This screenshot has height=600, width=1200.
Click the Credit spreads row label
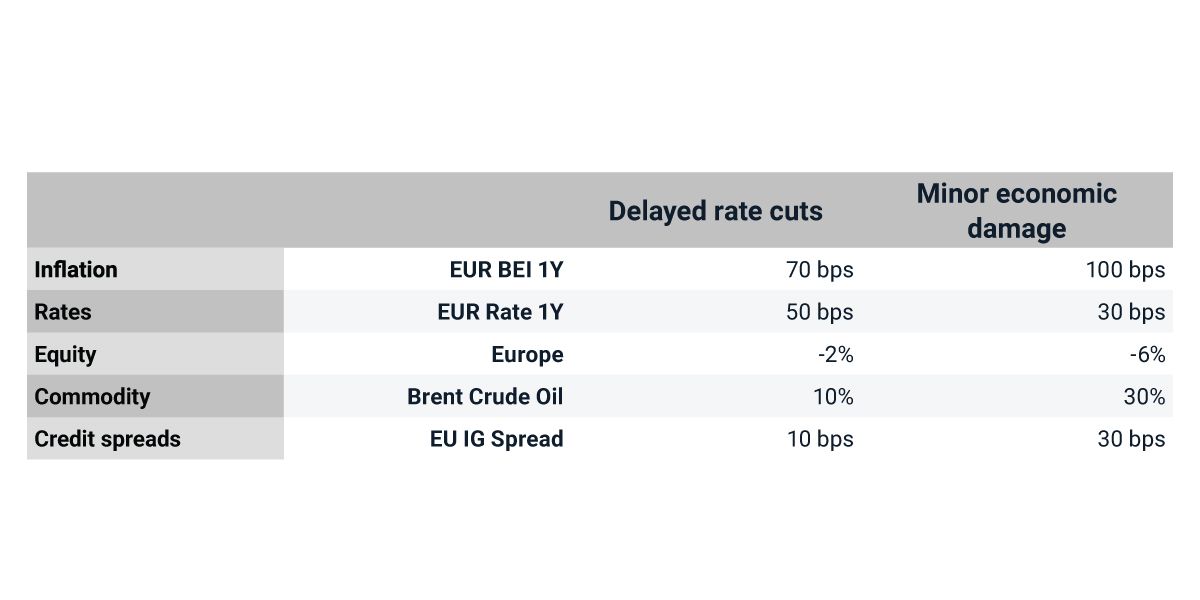coord(107,439)
